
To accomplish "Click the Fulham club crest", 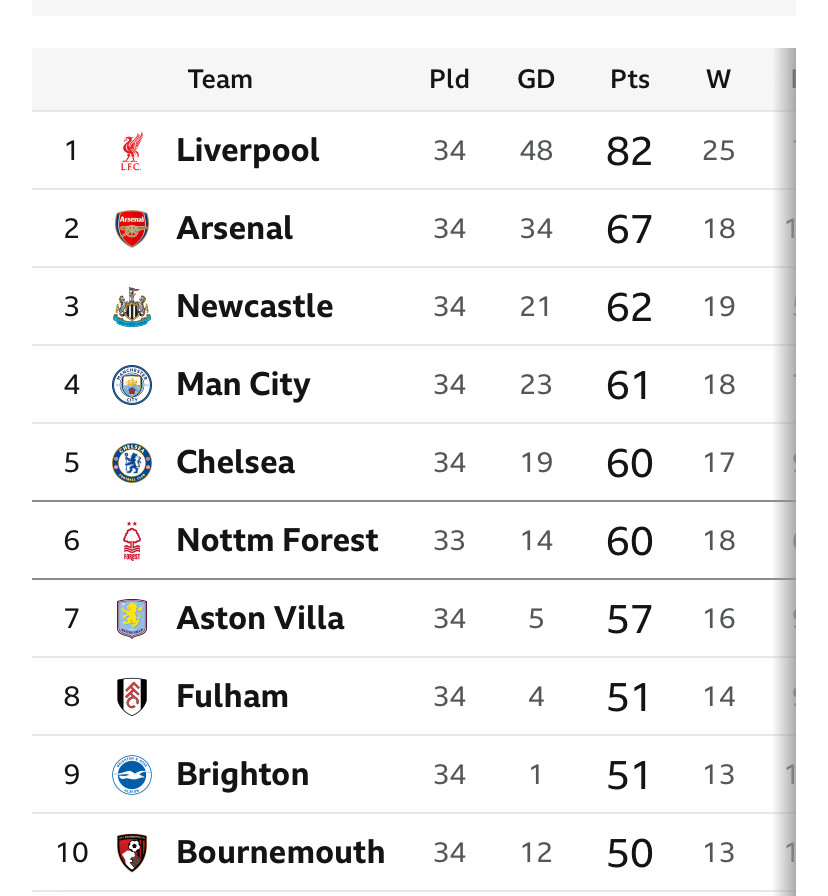I will tap(131, 697).
